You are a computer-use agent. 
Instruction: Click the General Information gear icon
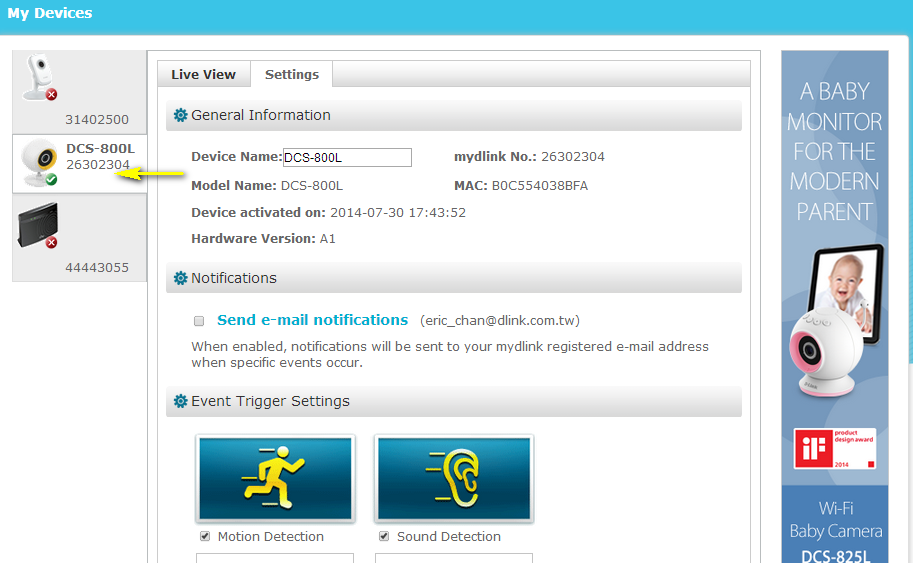pos(181,115)
